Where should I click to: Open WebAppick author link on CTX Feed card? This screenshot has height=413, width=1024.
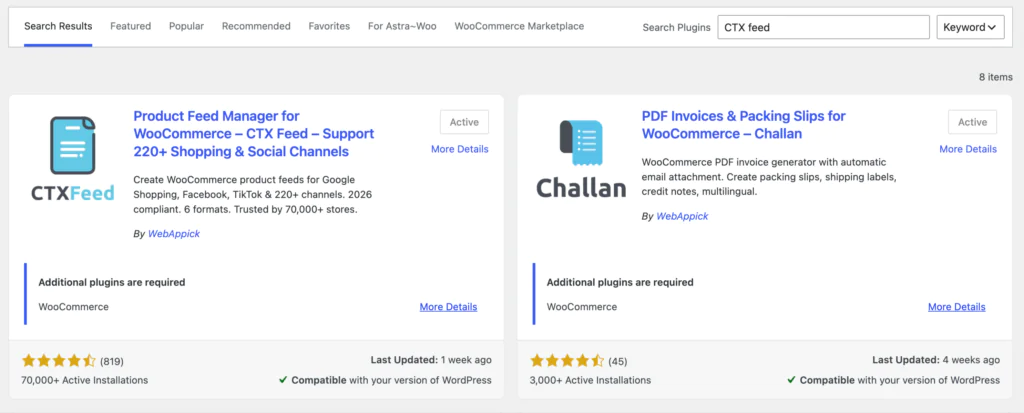(x=174, y=234)
